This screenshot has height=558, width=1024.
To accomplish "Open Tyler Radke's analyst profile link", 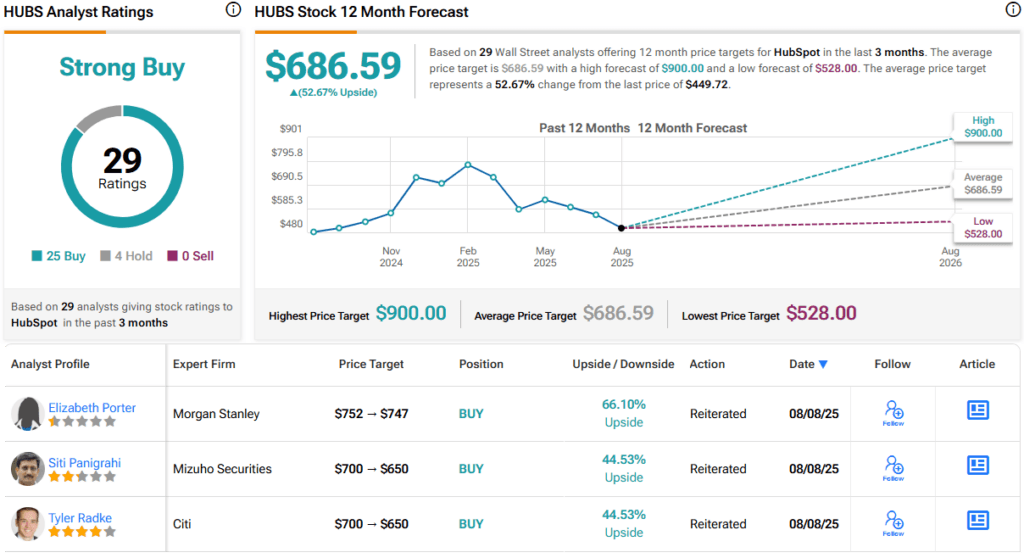I will point(80,517).
